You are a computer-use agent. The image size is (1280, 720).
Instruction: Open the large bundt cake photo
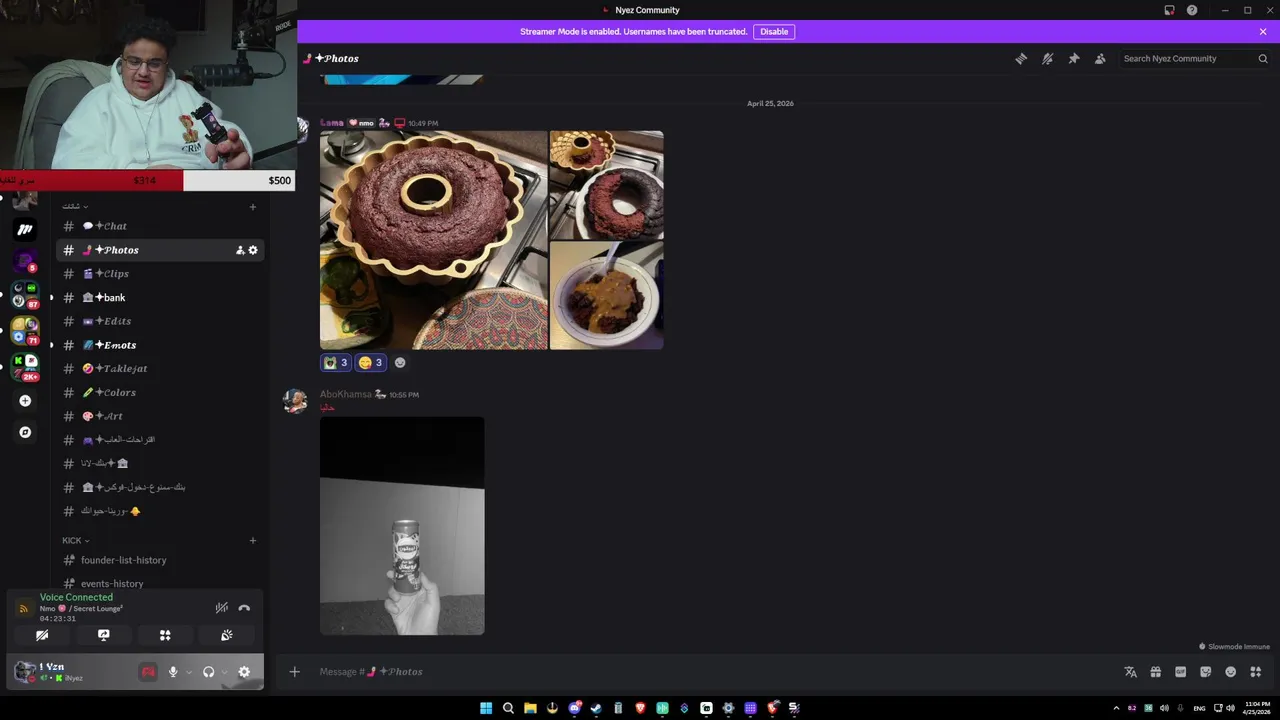click(x=434, y=240)
